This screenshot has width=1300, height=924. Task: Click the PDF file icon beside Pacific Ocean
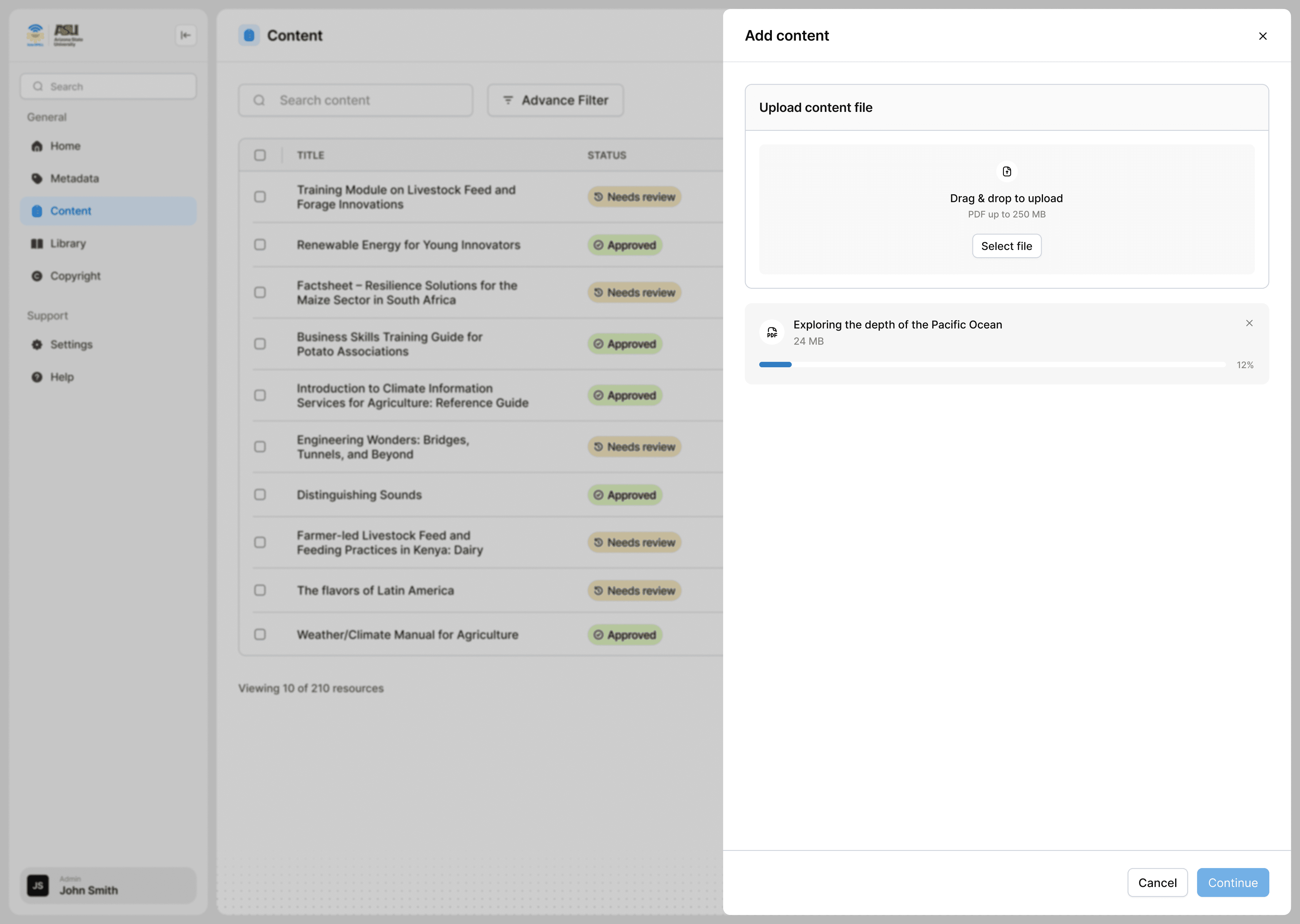tap(772, 332)
